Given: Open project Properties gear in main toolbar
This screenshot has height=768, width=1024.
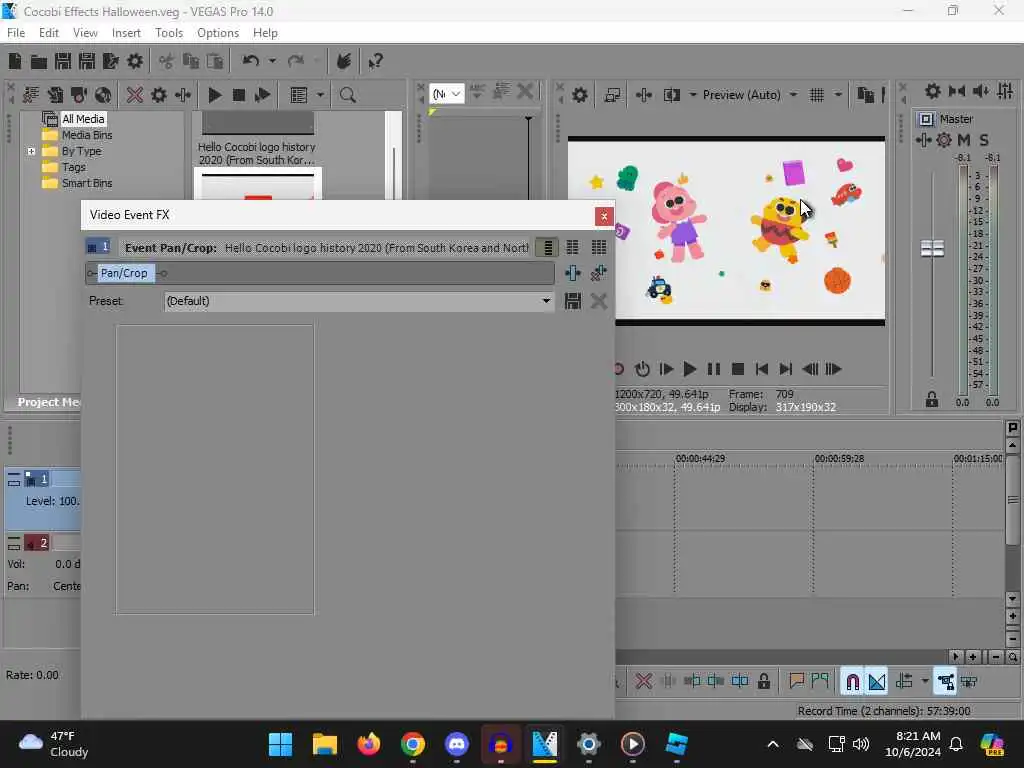Looking at the screenshot, I should click(135, 61).
